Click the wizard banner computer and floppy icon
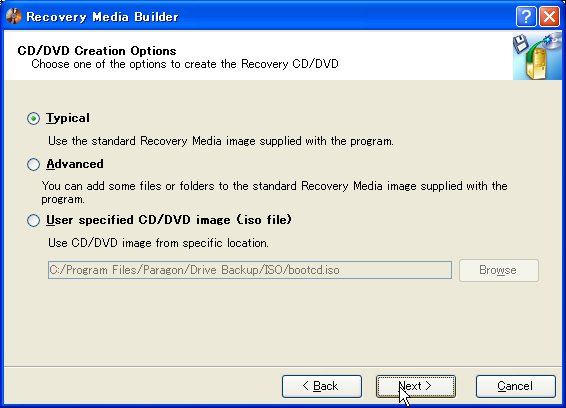566x408 pixels. tap(537, 56)
